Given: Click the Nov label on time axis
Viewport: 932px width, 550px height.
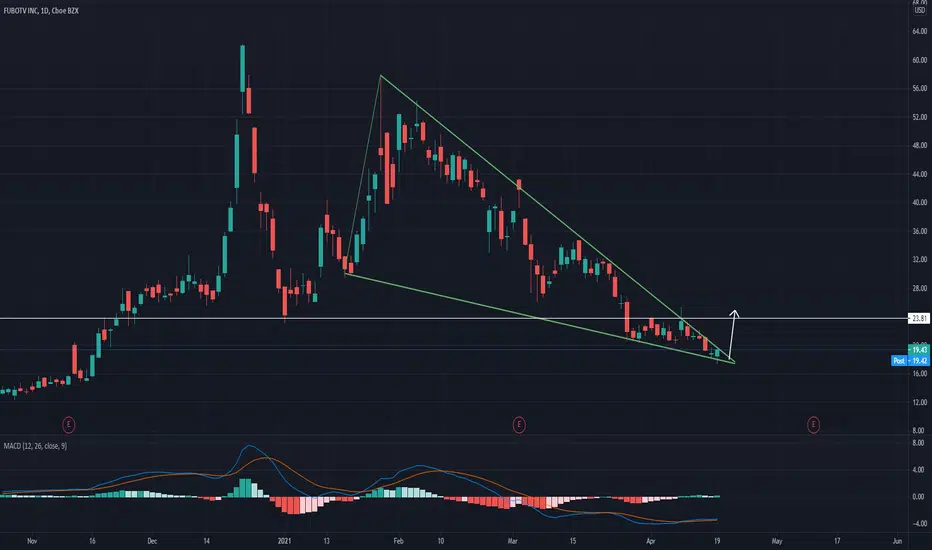Looking at the screenshot, I should click(32, 541).
